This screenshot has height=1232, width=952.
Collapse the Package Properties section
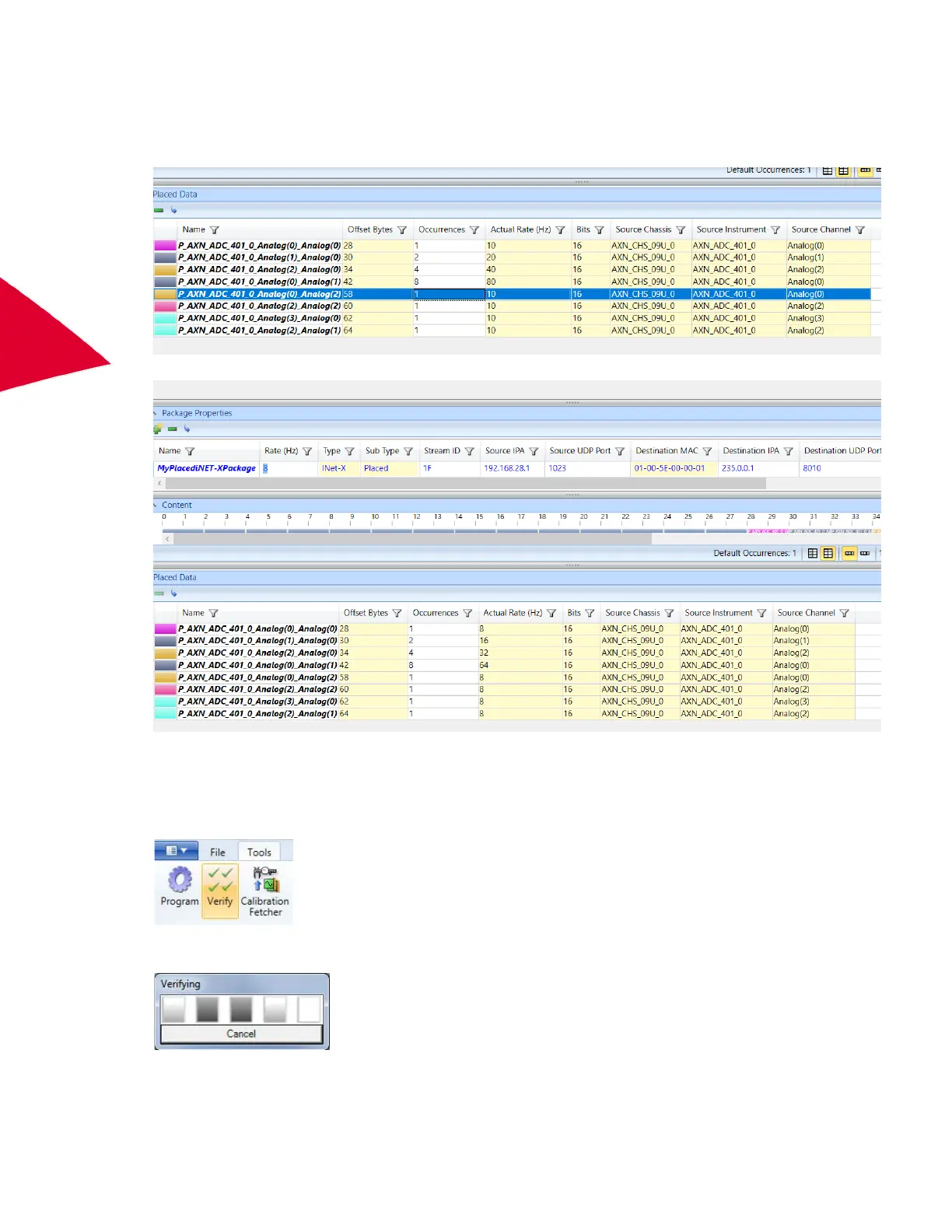[156, 413]
